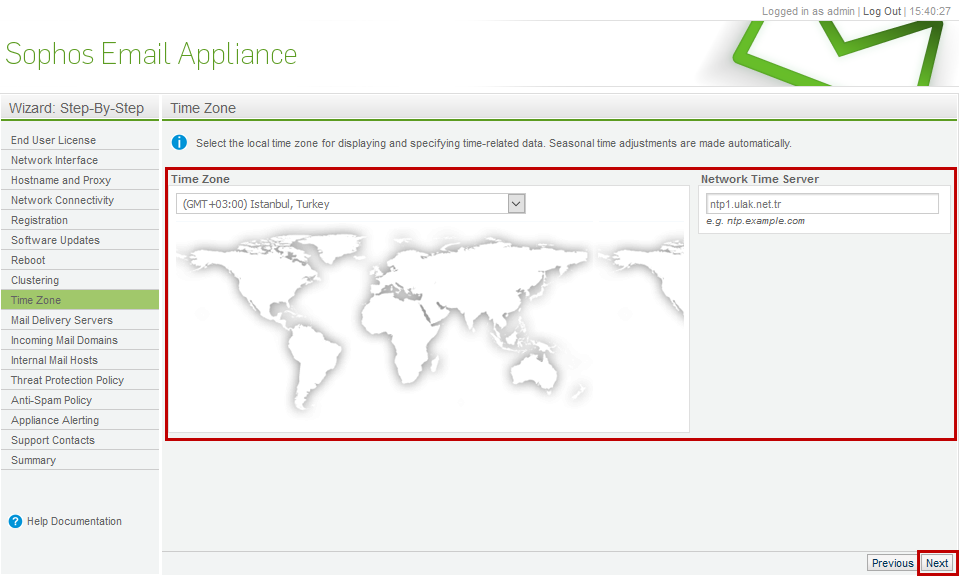Click the blue info icon beside instructions
959x576 pixels.
pos(179,143)
